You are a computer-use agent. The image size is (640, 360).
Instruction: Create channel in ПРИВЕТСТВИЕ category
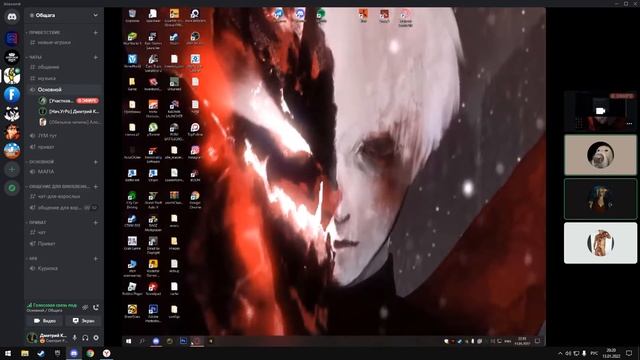[x=96, y=32]
